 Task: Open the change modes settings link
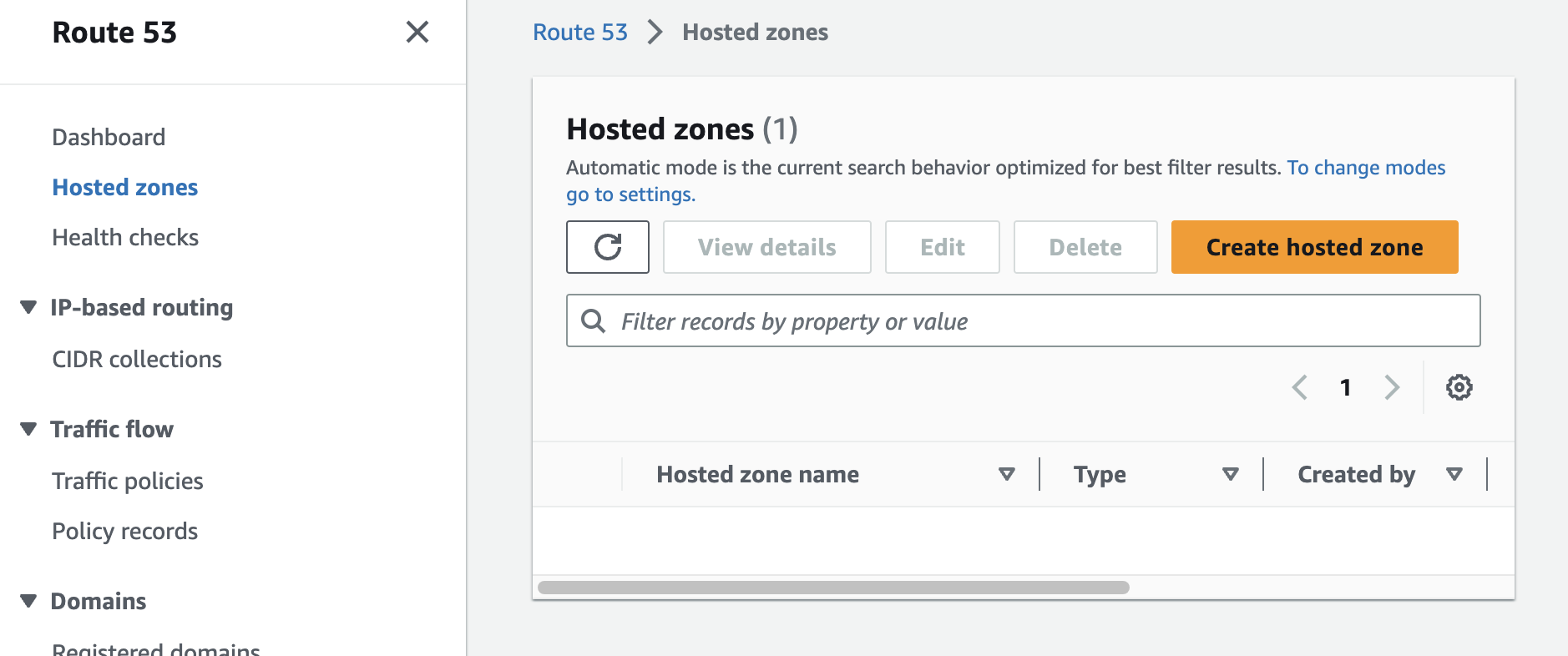(x=1366, y=168)
